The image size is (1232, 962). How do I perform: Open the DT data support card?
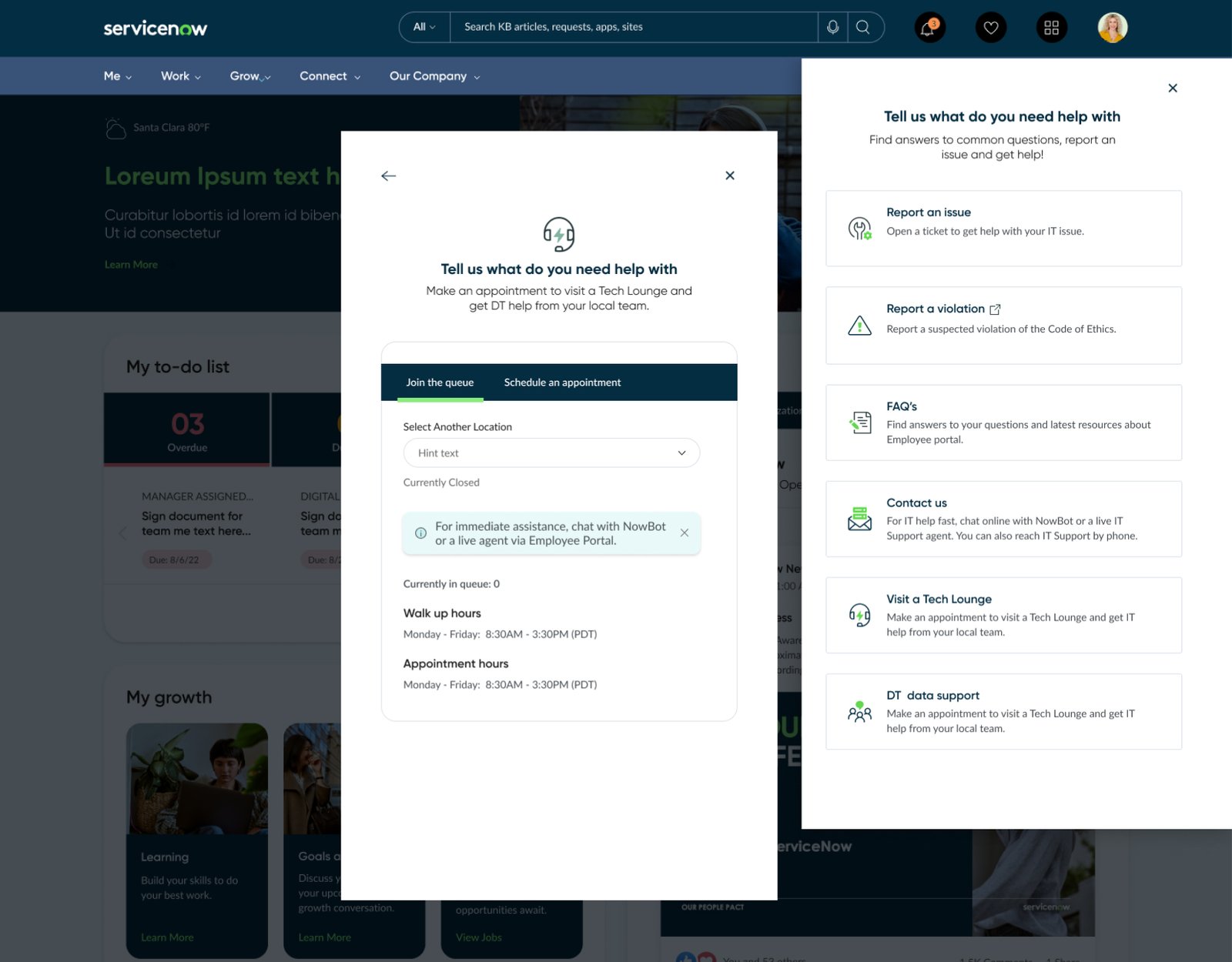pos(1003,711)
